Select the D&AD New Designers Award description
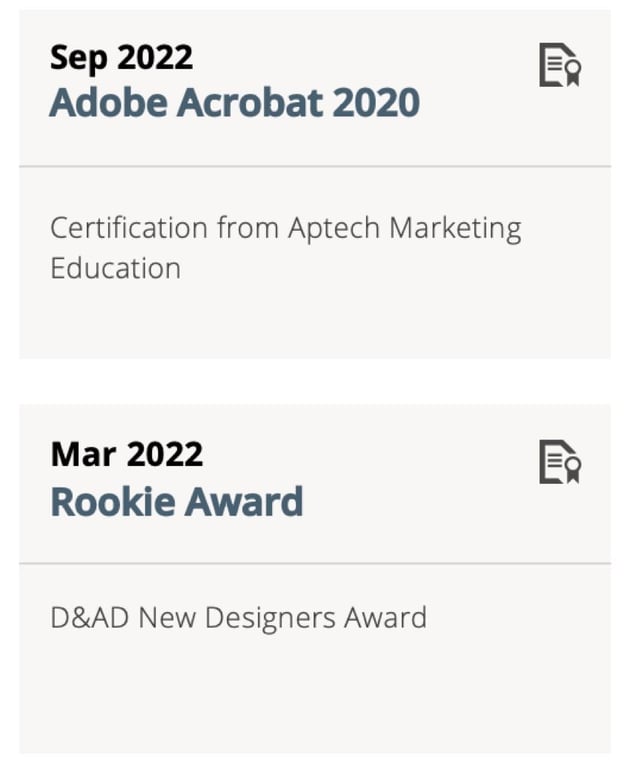Screen dimensions: 630x775 238,617
